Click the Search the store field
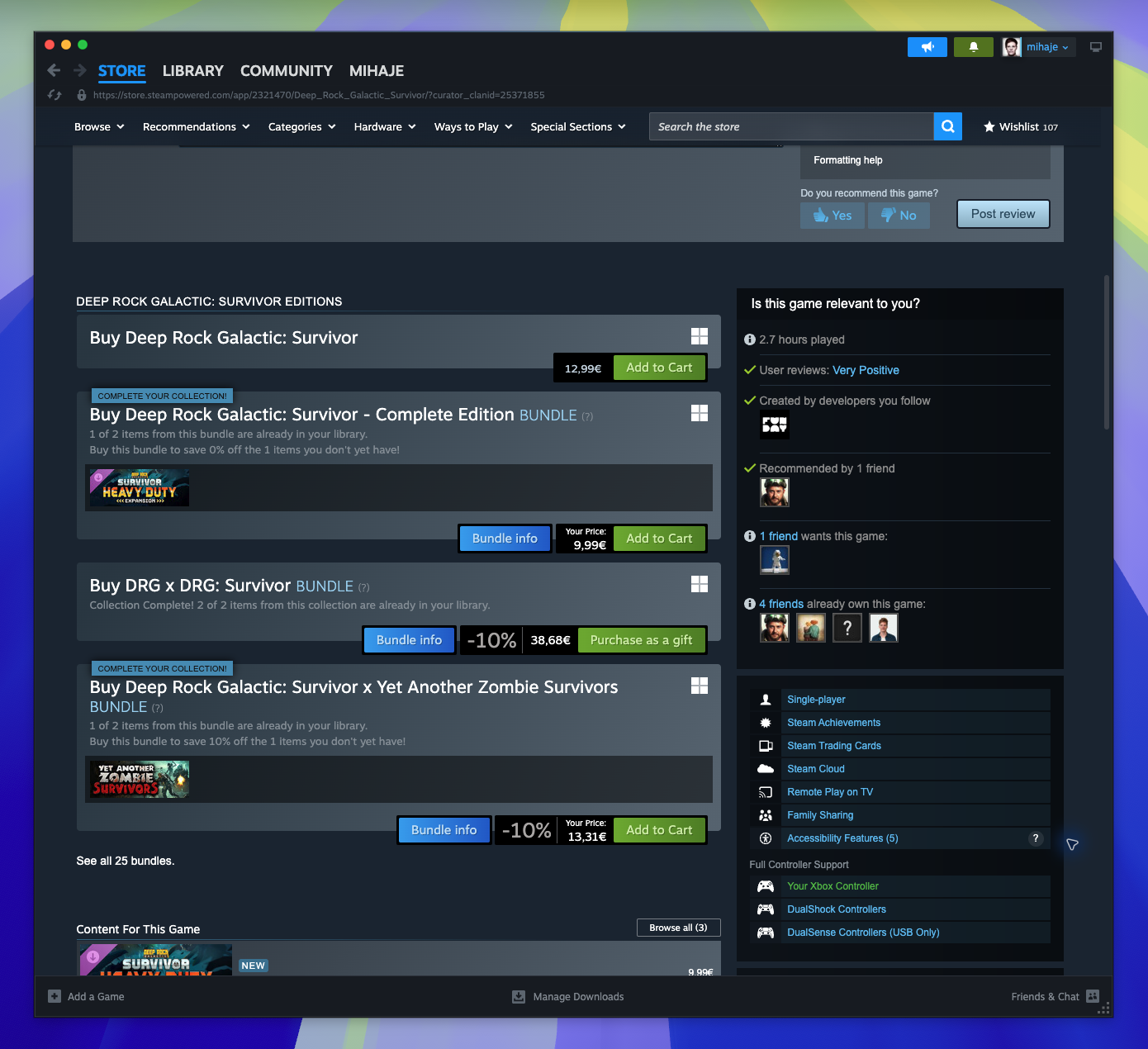Image resolution: width=1148 pixels, height=1049 pixels. [791, 126]
